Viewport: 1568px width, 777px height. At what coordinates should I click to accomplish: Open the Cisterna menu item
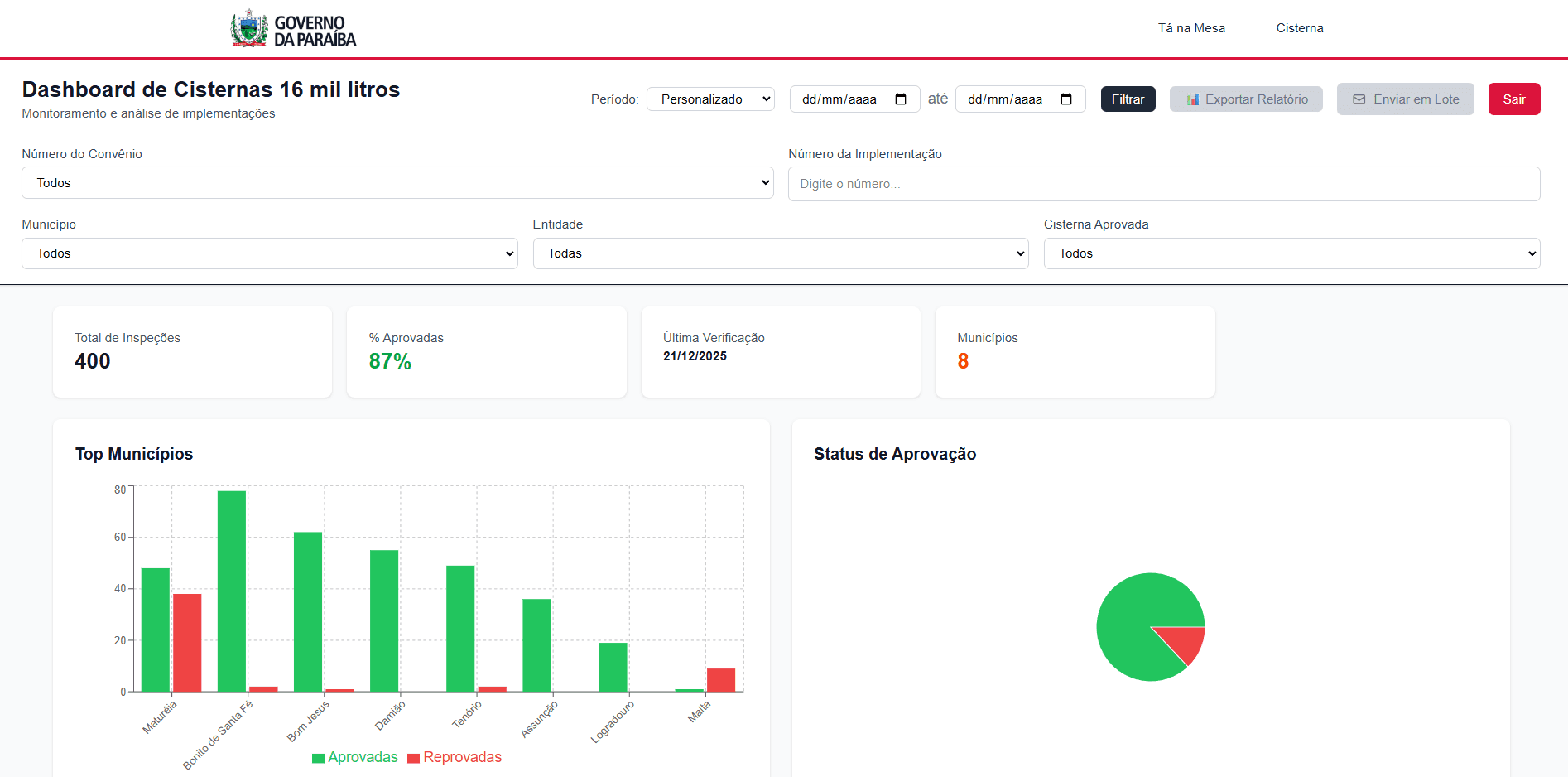(x=1299, y=28)
